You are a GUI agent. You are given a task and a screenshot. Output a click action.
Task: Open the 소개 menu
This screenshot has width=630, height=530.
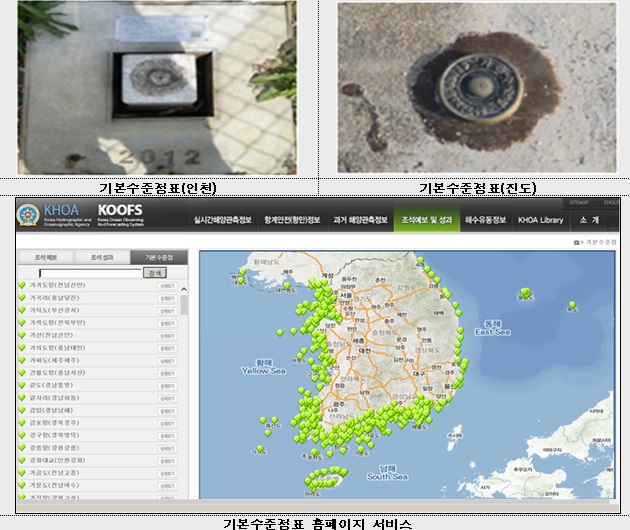click(x=589, y=220)
